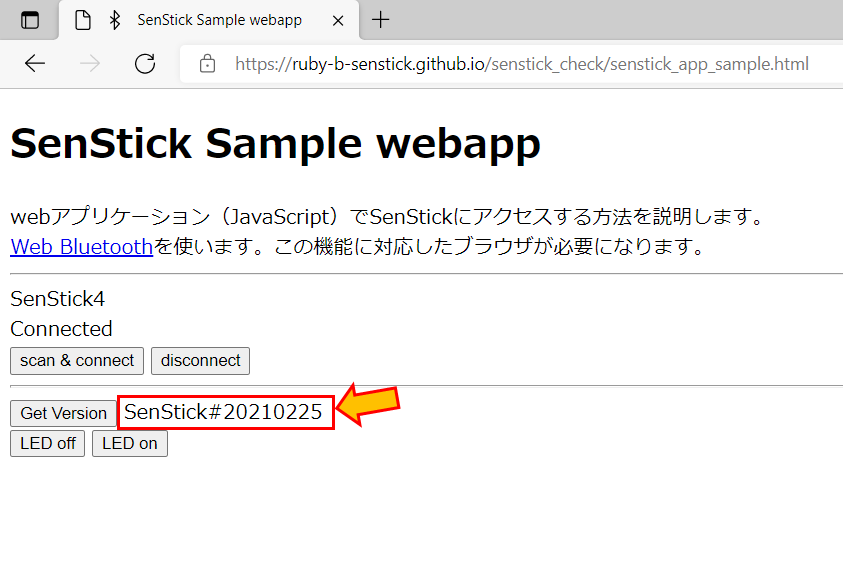Select the Connected status text

(61, 329)
